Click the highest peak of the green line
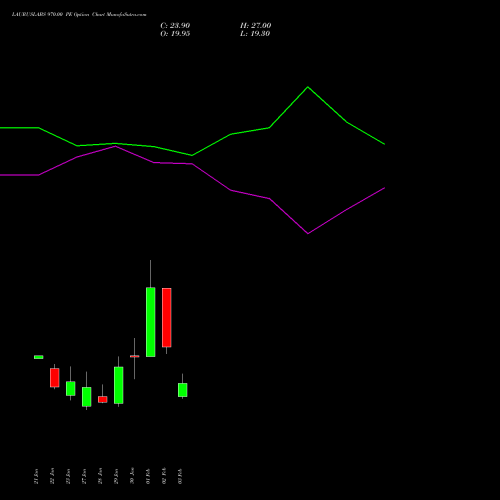 [308, 87]
